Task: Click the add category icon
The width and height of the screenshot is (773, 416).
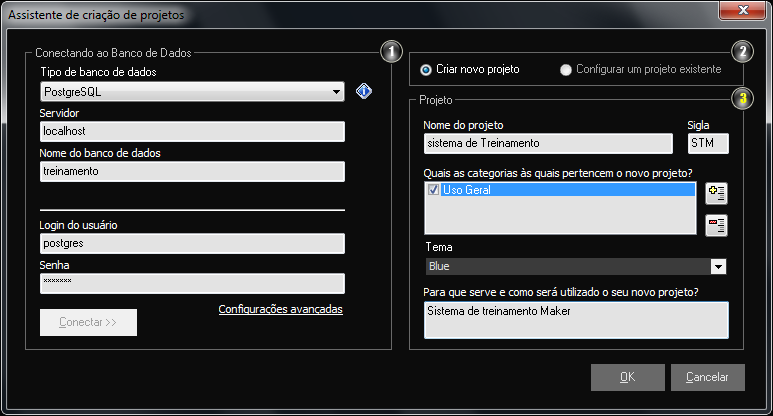Action: [716, 194]
